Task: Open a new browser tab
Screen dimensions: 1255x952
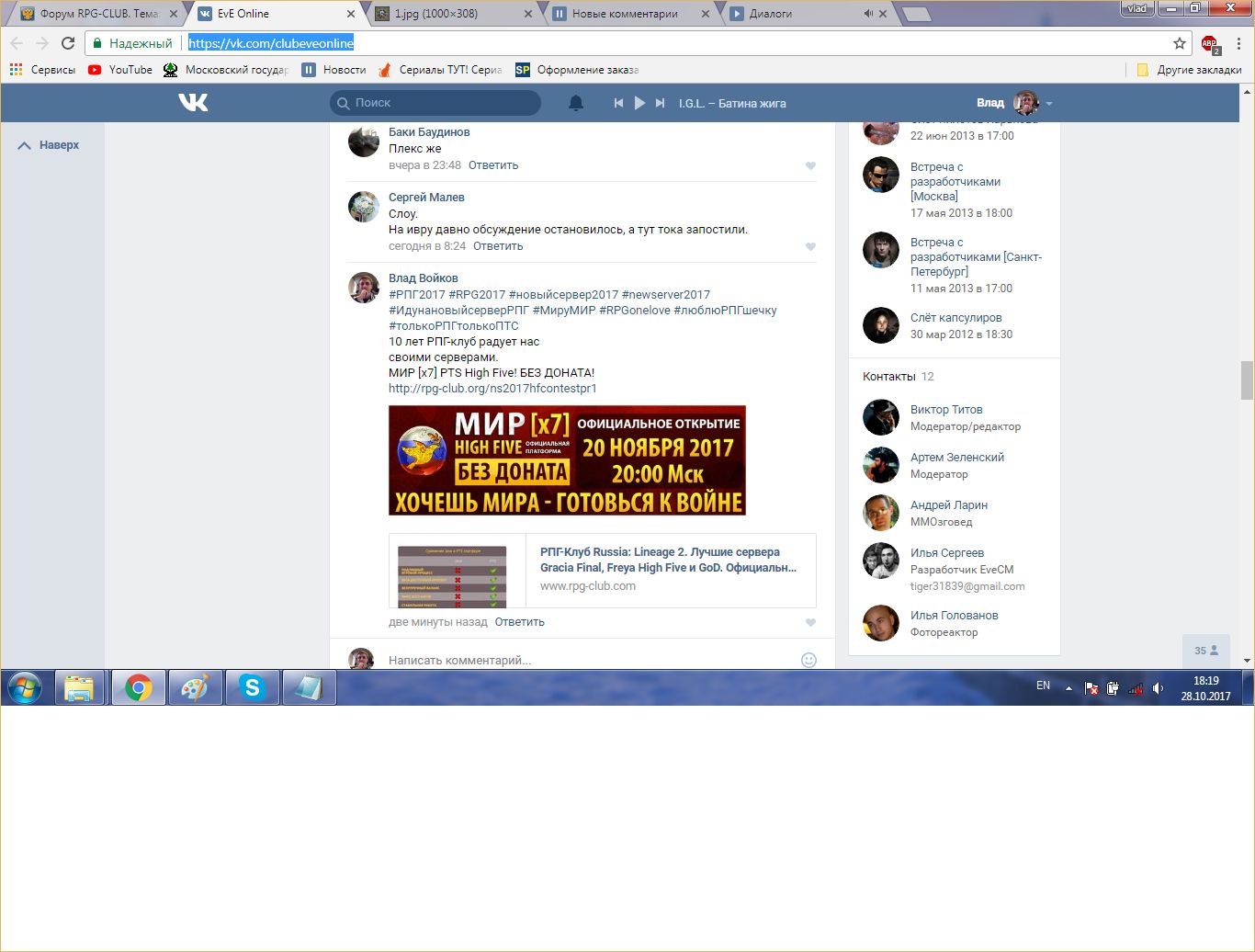Action: [x=916, y=14]
